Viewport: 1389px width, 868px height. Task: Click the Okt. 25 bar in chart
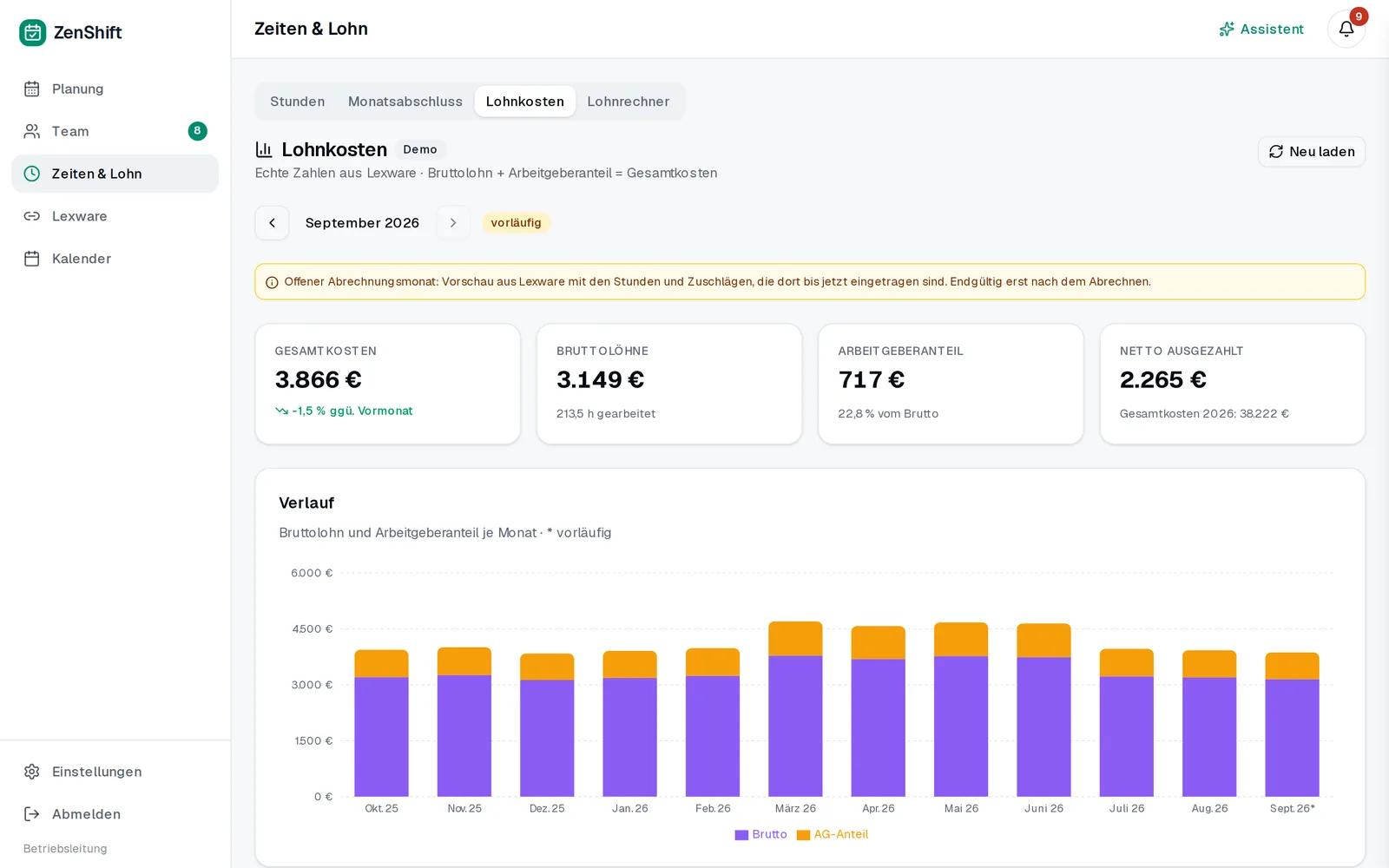pos(381,723)
